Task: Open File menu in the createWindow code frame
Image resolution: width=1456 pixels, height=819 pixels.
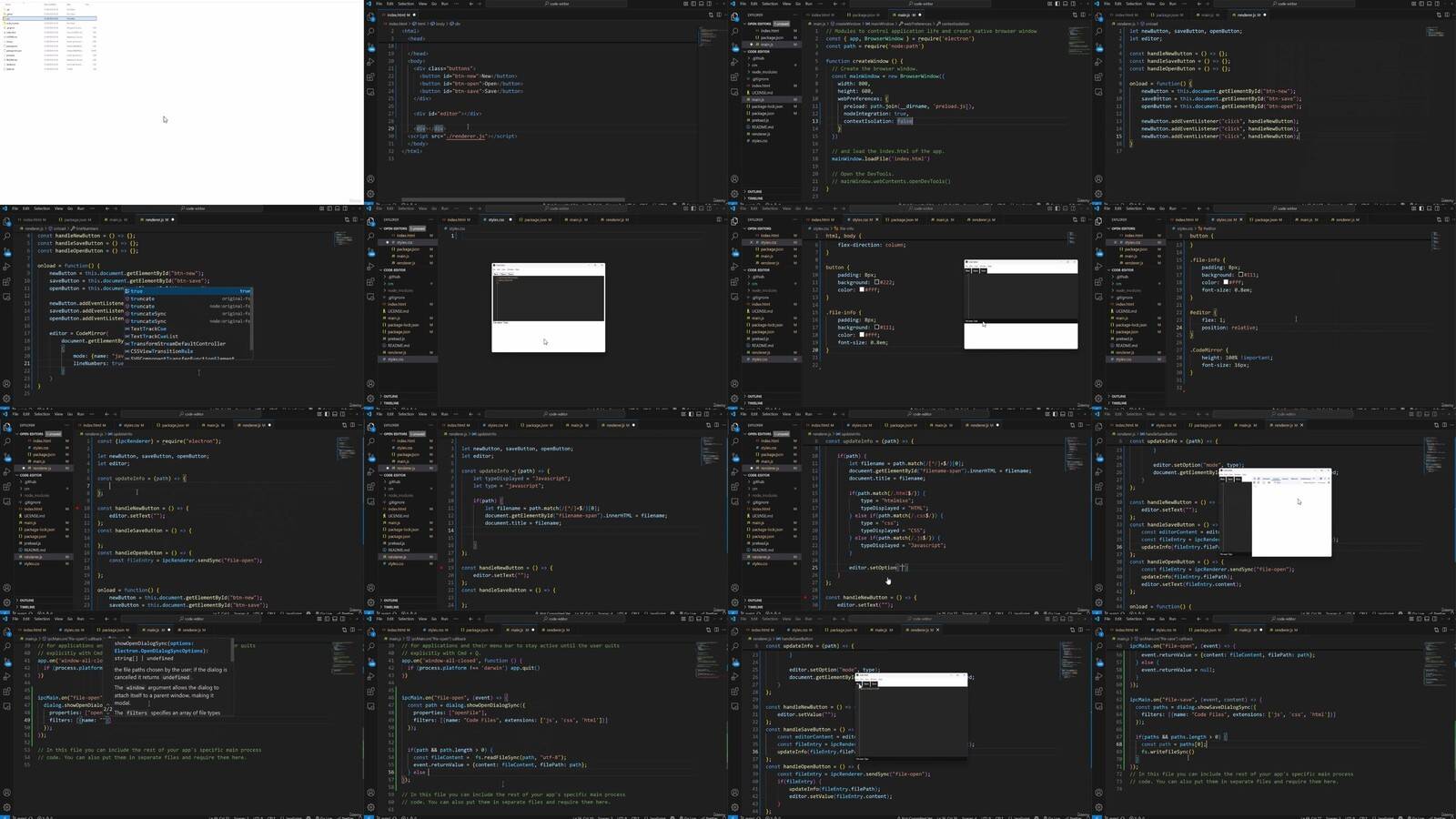Action: tap(743, 4)
